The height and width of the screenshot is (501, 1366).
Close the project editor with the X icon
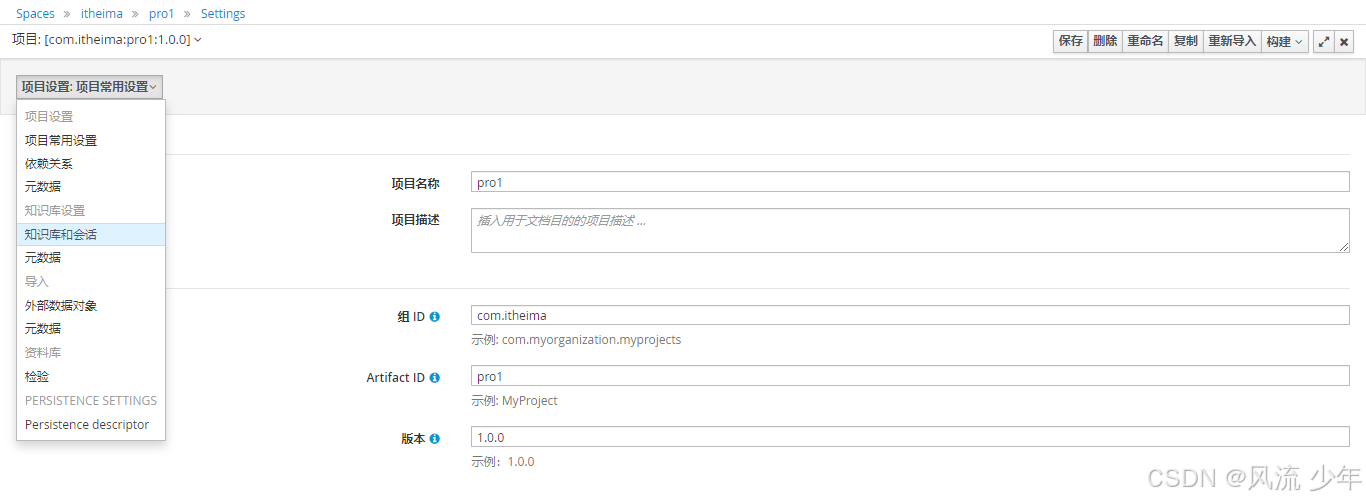(1345, 41)
